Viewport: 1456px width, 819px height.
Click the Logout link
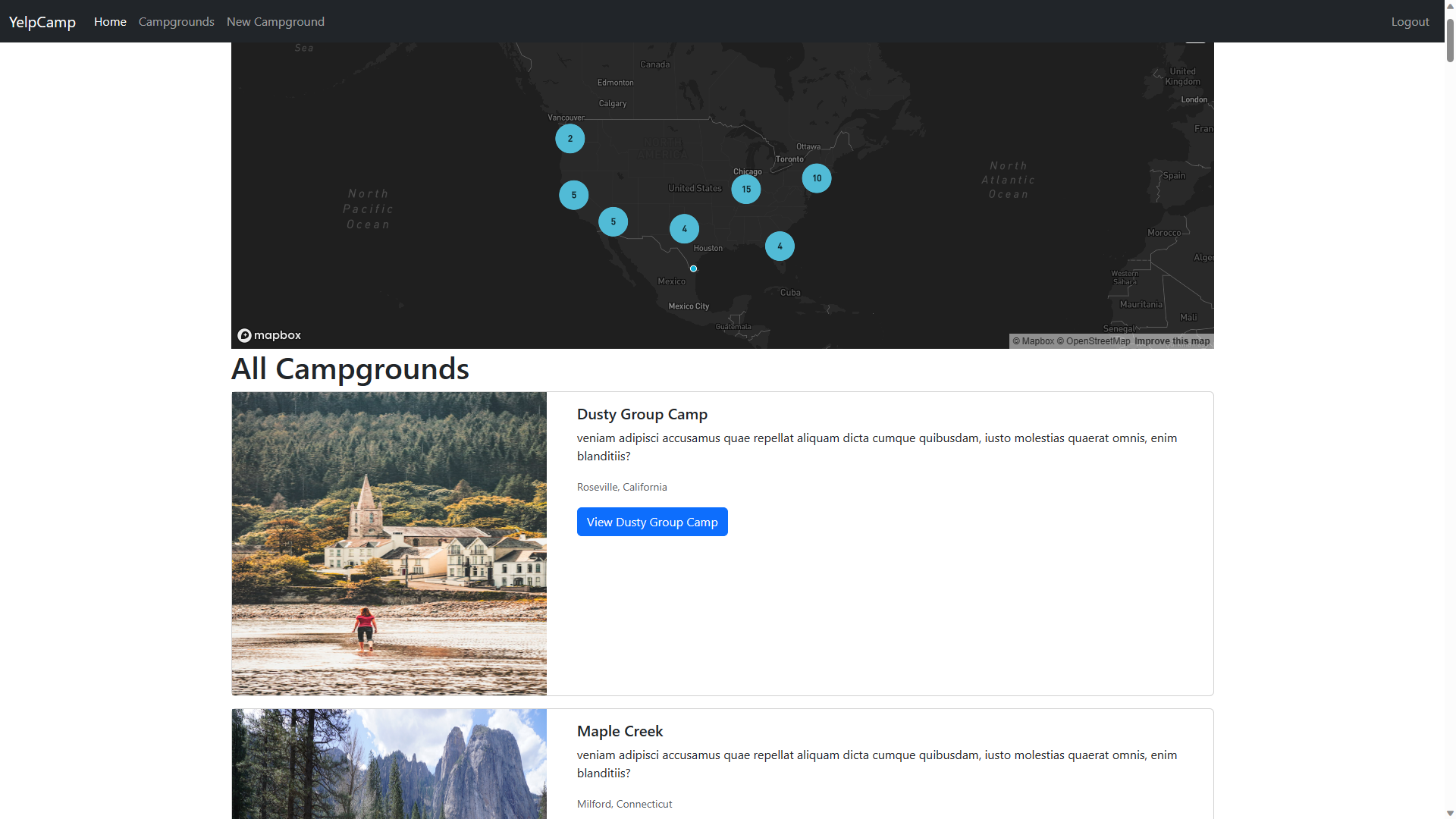click(x=1410, y=21)
